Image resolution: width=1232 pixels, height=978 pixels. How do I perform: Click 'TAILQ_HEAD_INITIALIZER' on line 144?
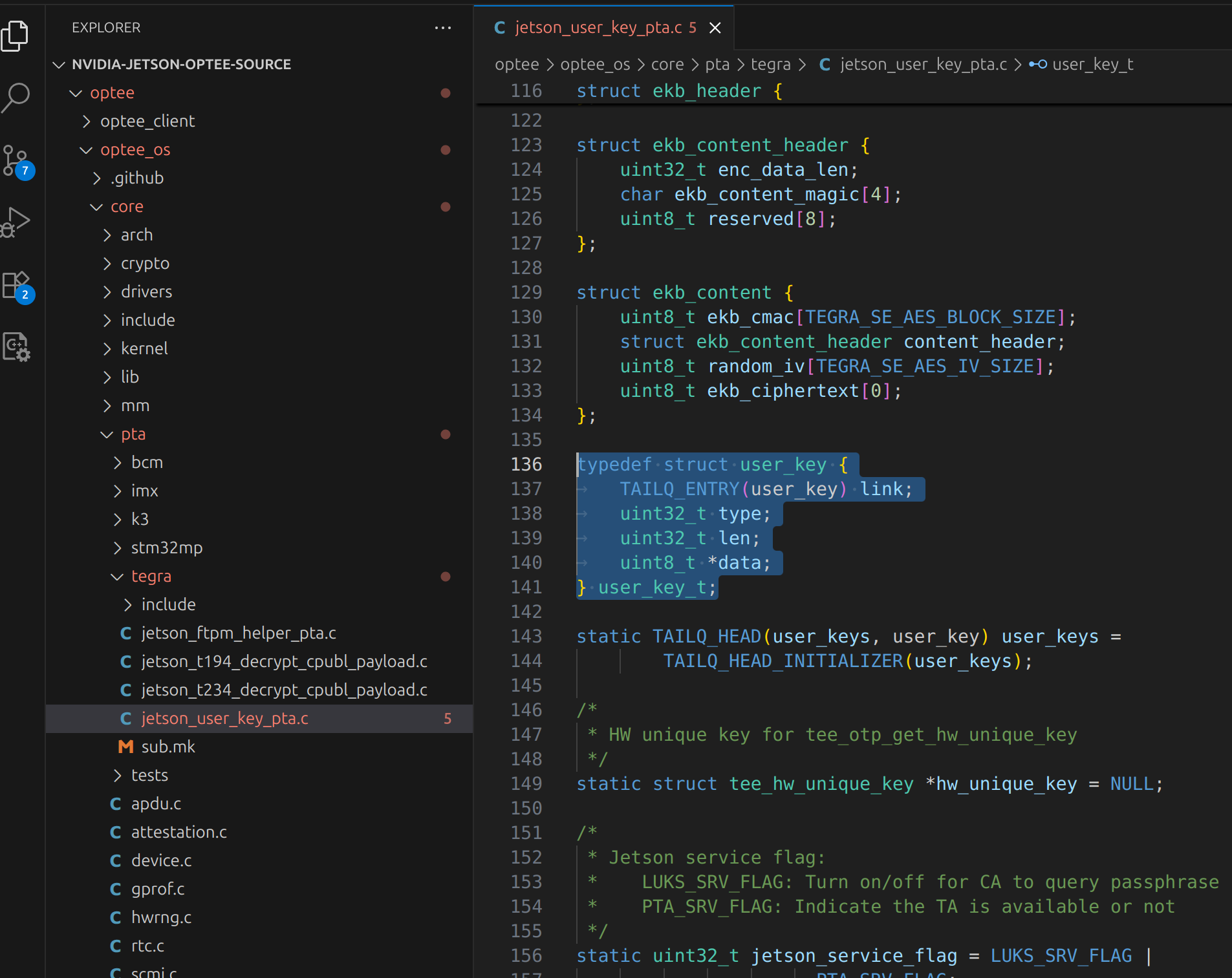click(x=783, y=661)
